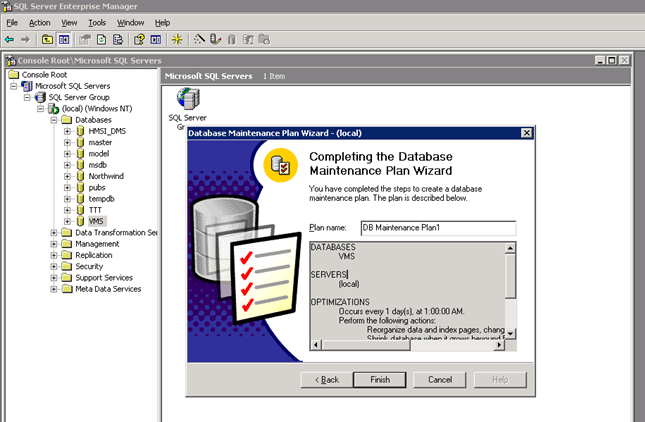Maximize the Console Root child window
The height and width of the screenshot is (422, 645).
[x=612, y=60]
